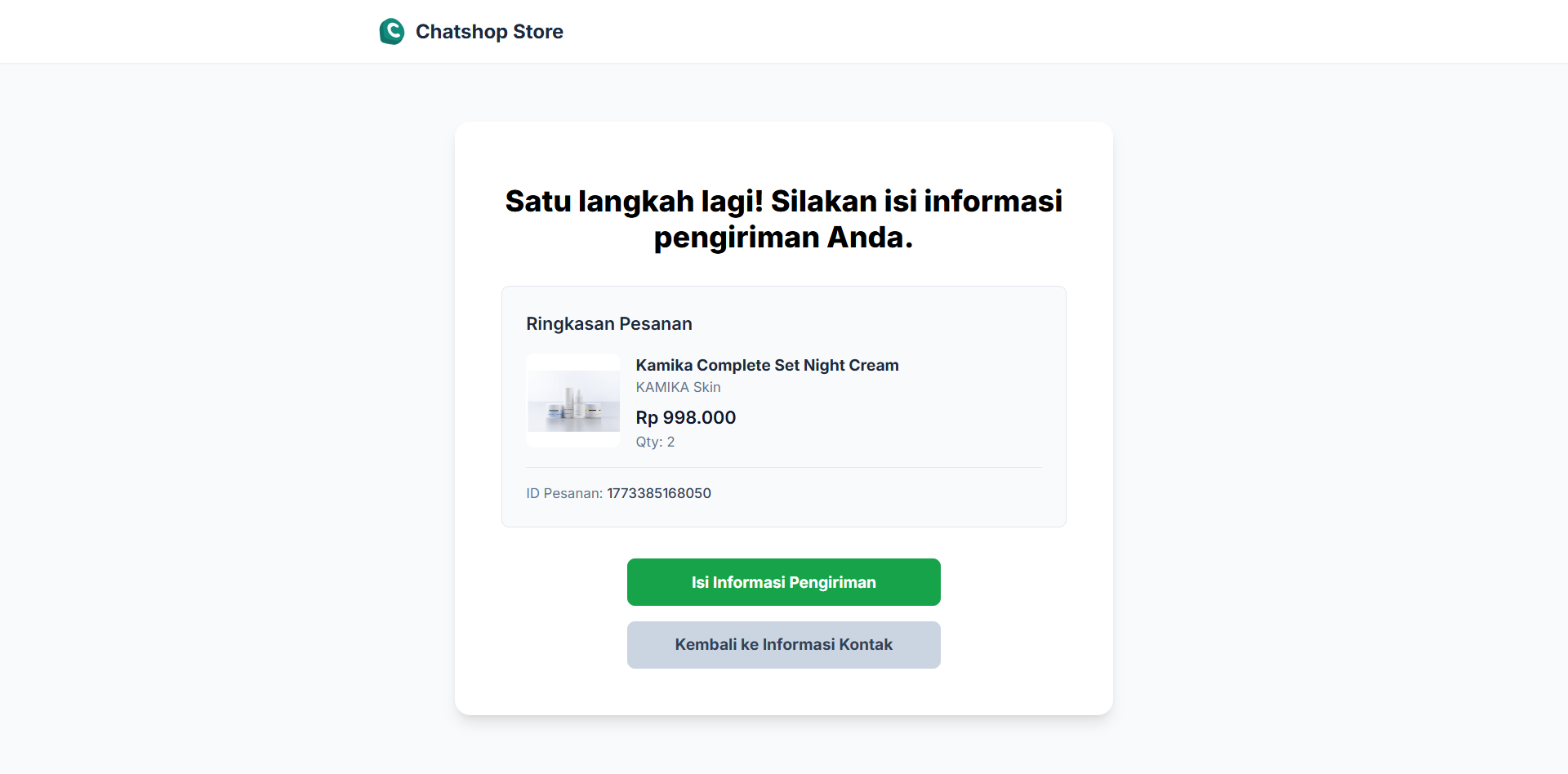
Task: Select the order ID number 1773385168050
Action: [x=658, y=493]
